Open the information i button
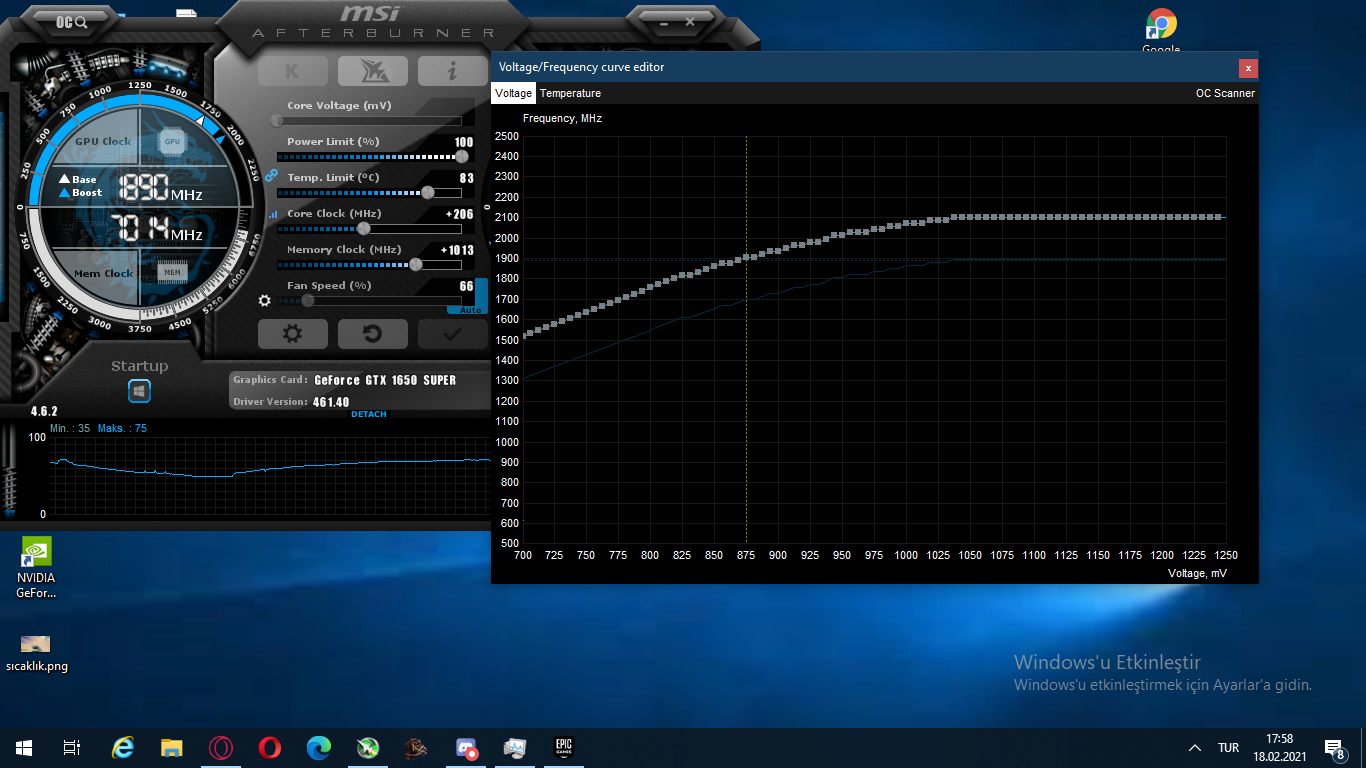 coord(452,71)
